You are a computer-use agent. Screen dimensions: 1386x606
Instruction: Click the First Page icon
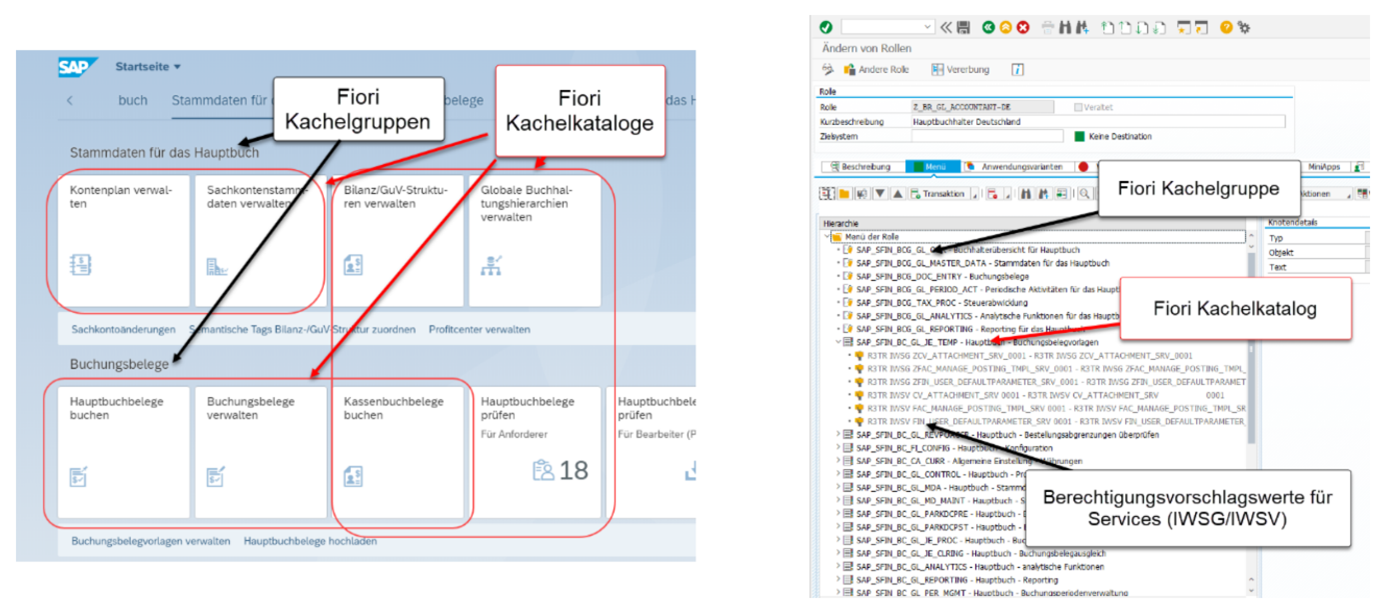1106,27
